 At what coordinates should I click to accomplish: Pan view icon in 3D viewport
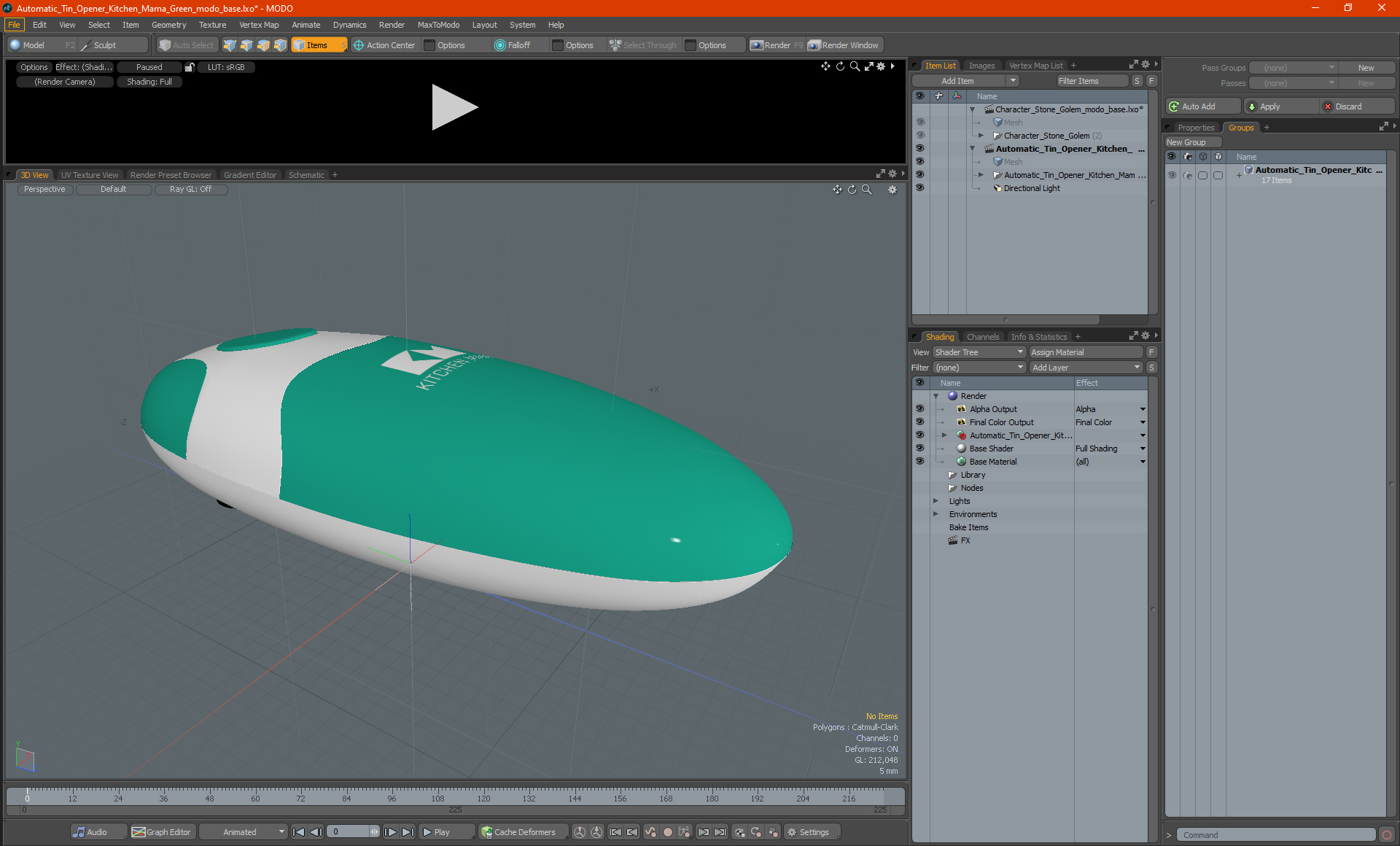837,190
